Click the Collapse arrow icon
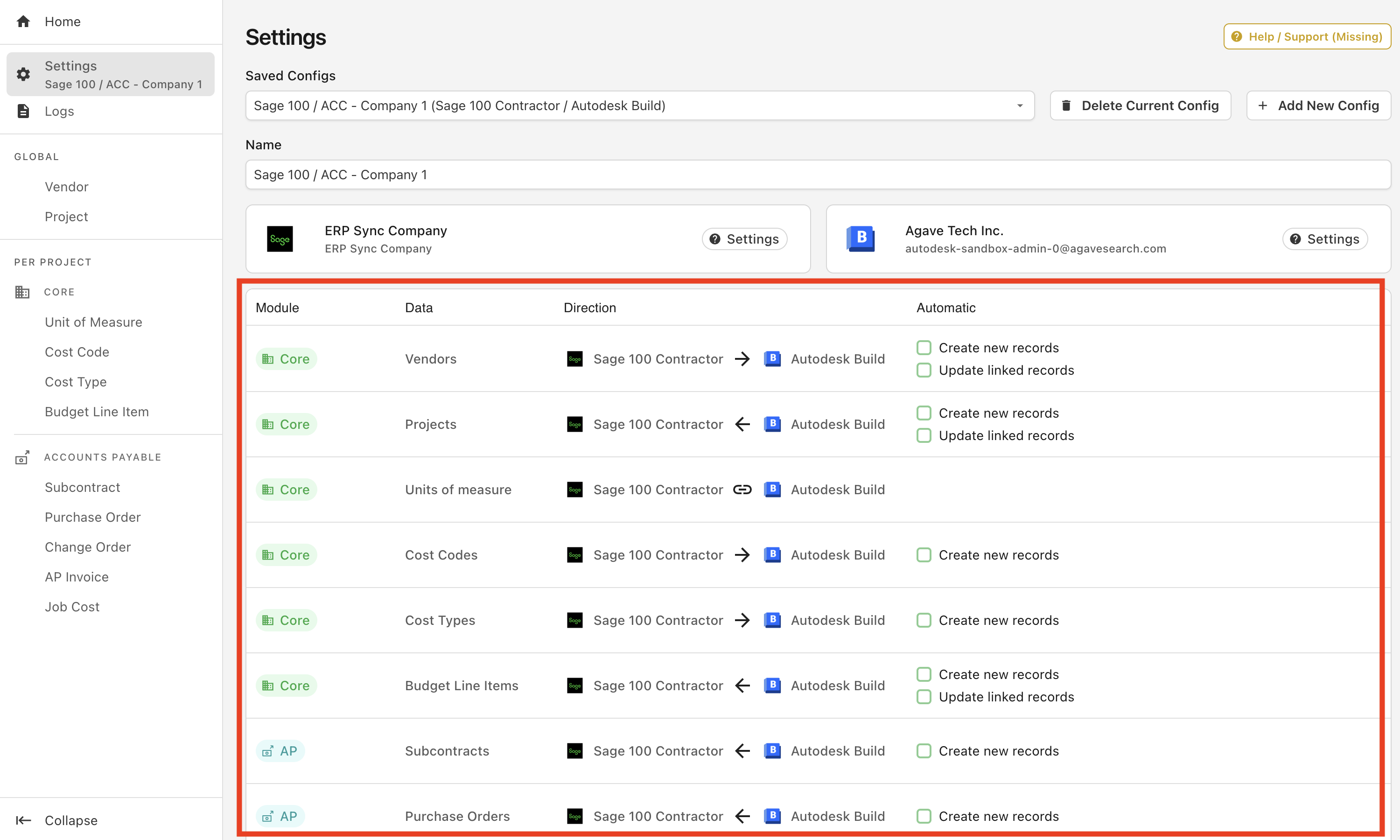 coord(23,820)
